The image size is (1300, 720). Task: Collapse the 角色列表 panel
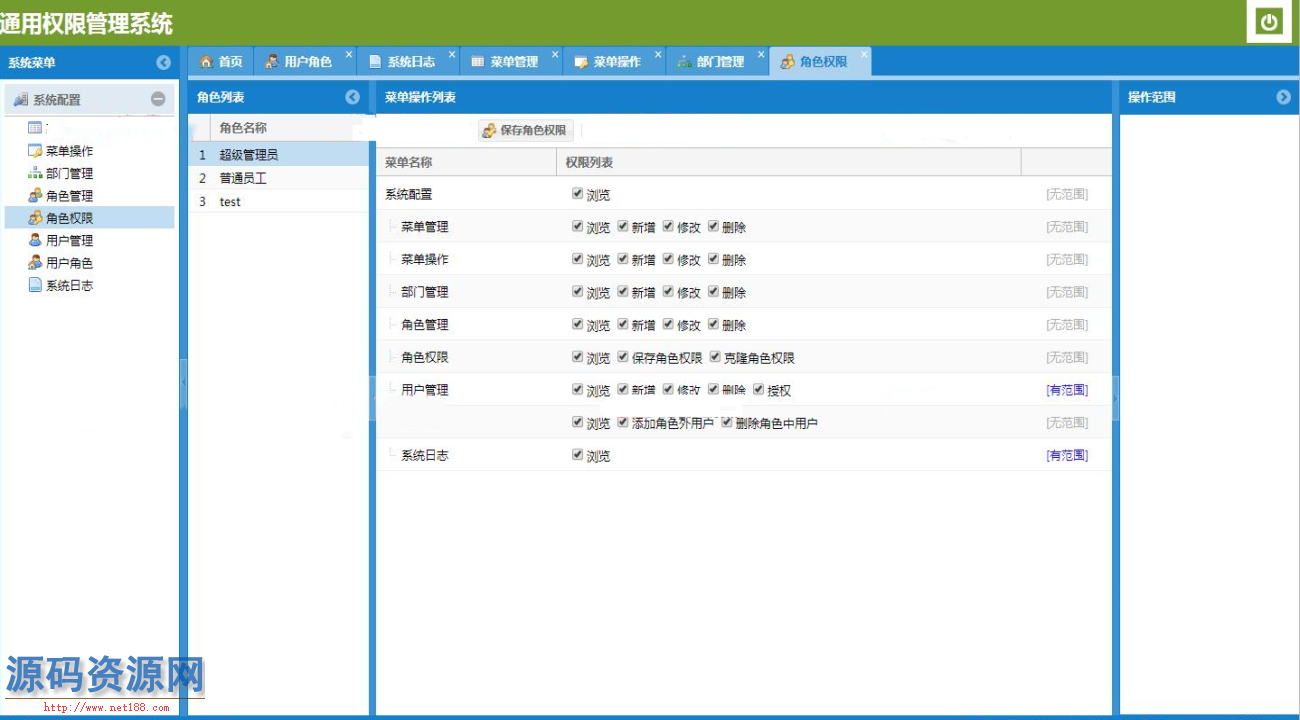tap(352, 97)
